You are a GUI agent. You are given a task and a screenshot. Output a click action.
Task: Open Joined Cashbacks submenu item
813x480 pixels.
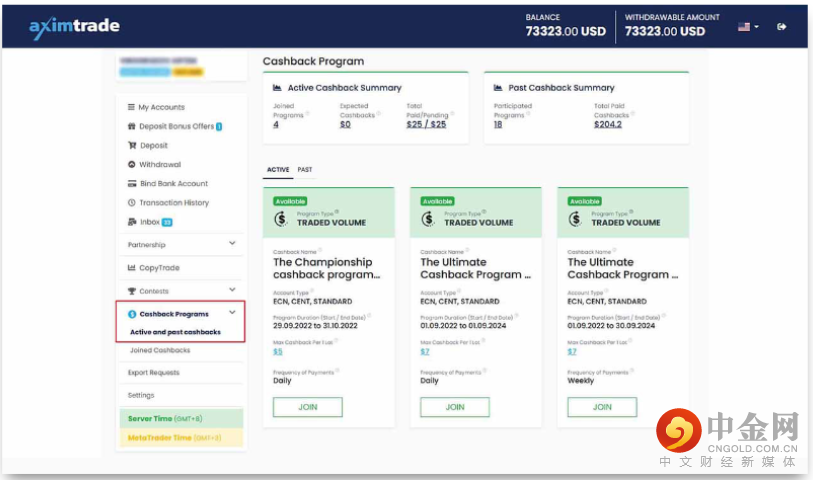point(159,350)
